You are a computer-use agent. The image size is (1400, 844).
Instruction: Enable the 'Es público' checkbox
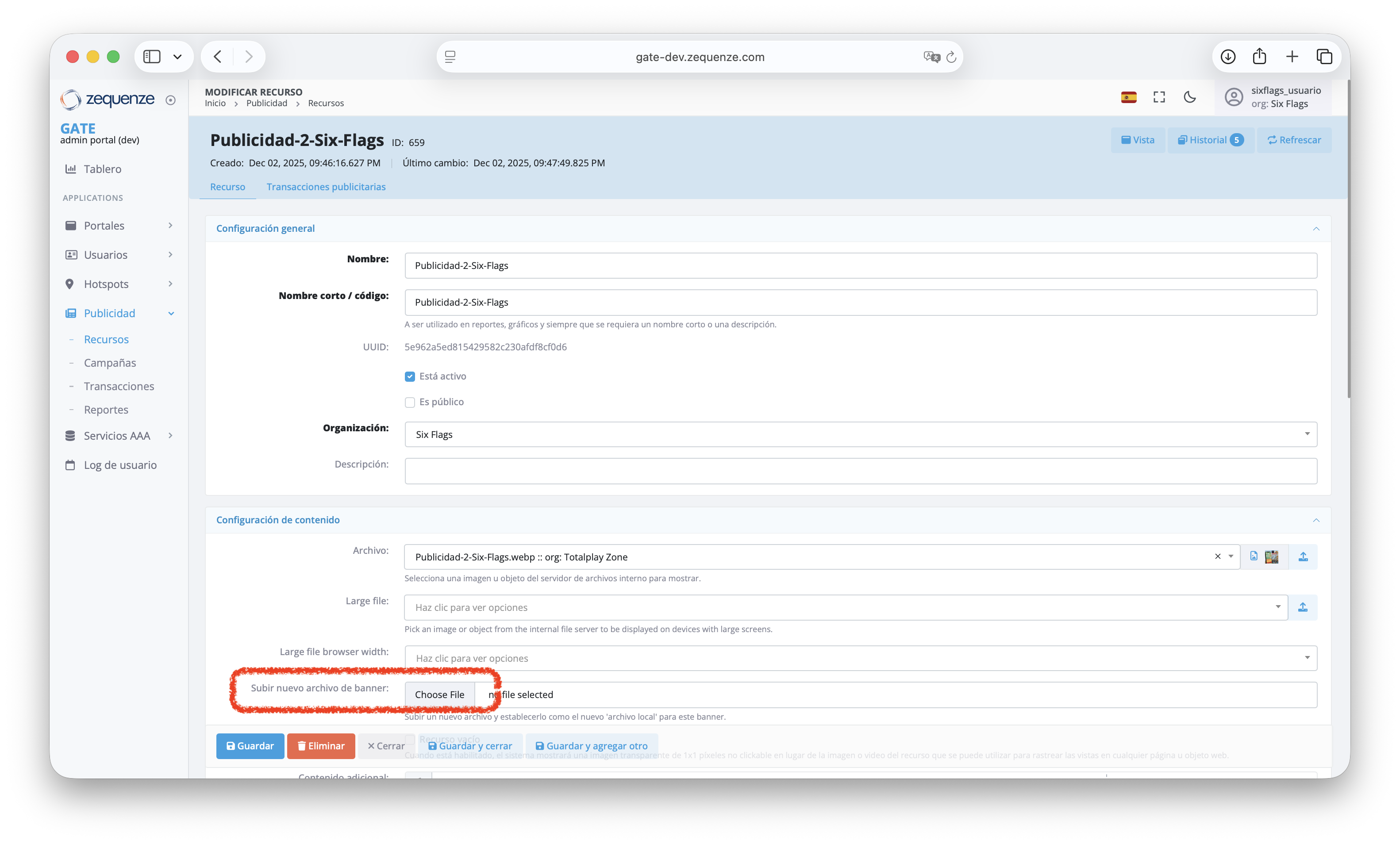point(410,402)
